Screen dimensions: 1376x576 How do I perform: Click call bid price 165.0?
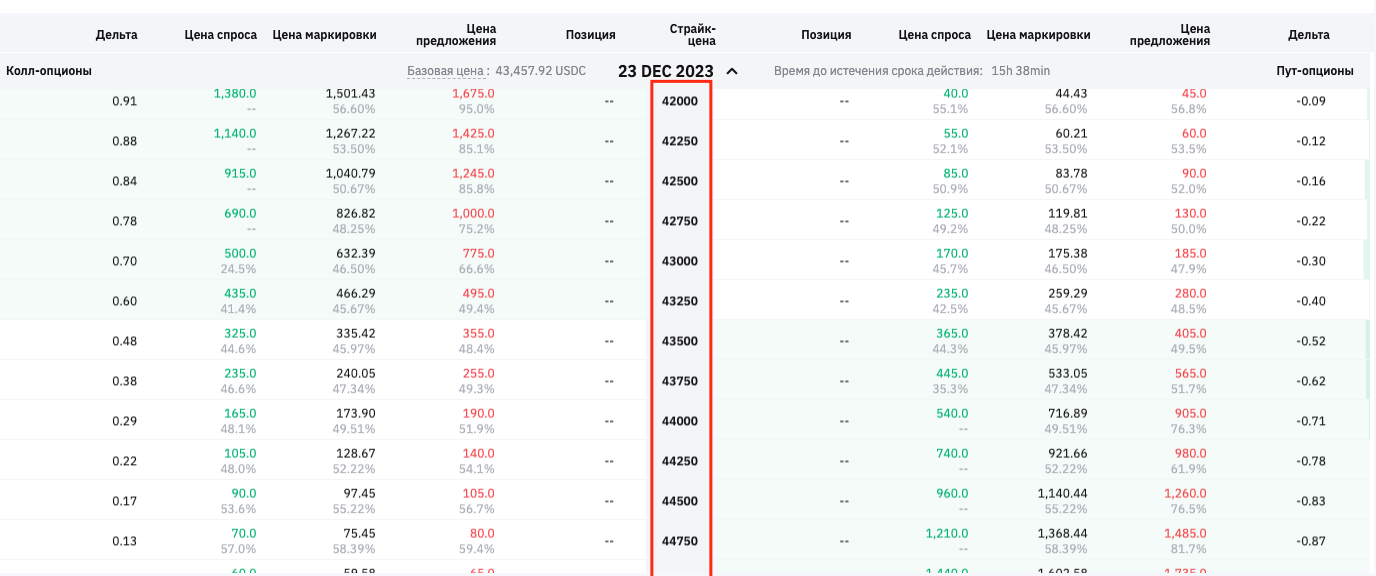click(240, 413)
